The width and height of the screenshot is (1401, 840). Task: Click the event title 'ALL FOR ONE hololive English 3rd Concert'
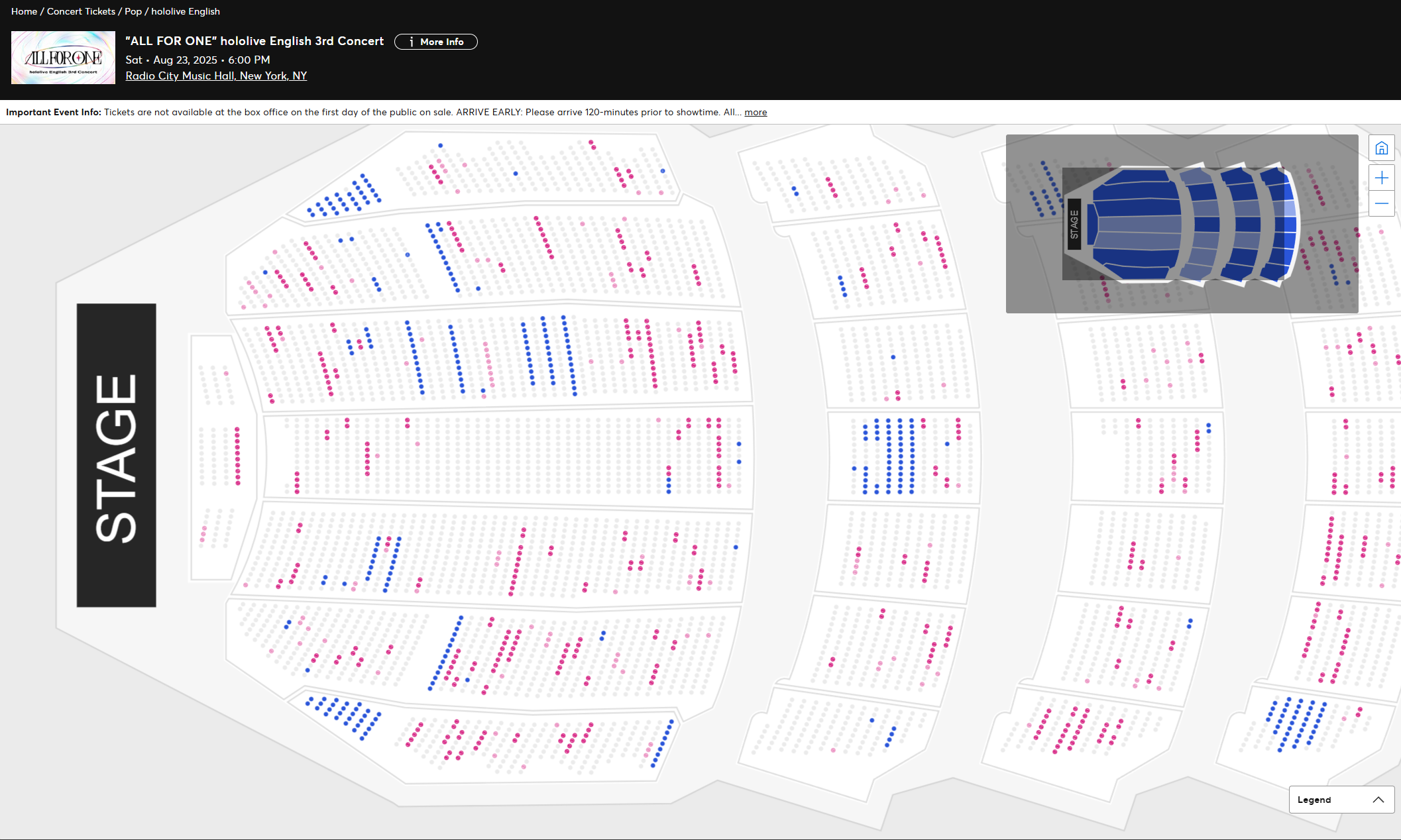point(254,41)
